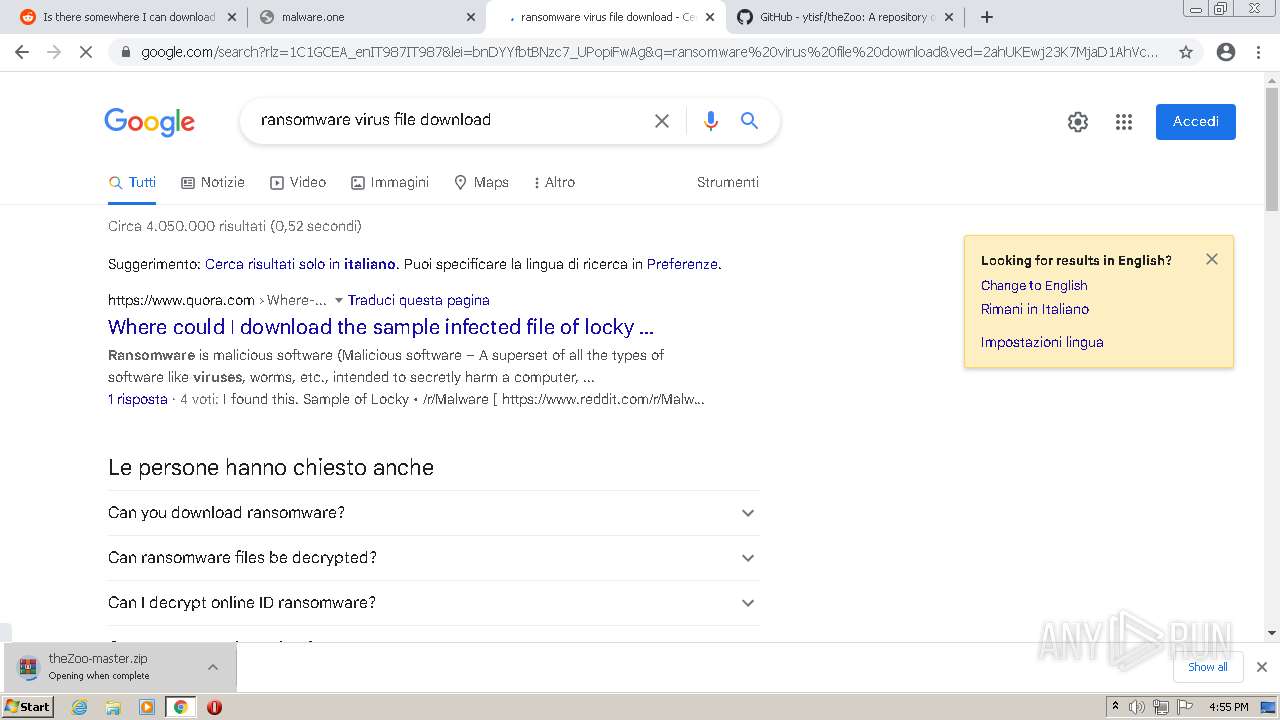Click the browser back arrow
Viewport: 1280px width, 720px height.
tap(22, 52)
